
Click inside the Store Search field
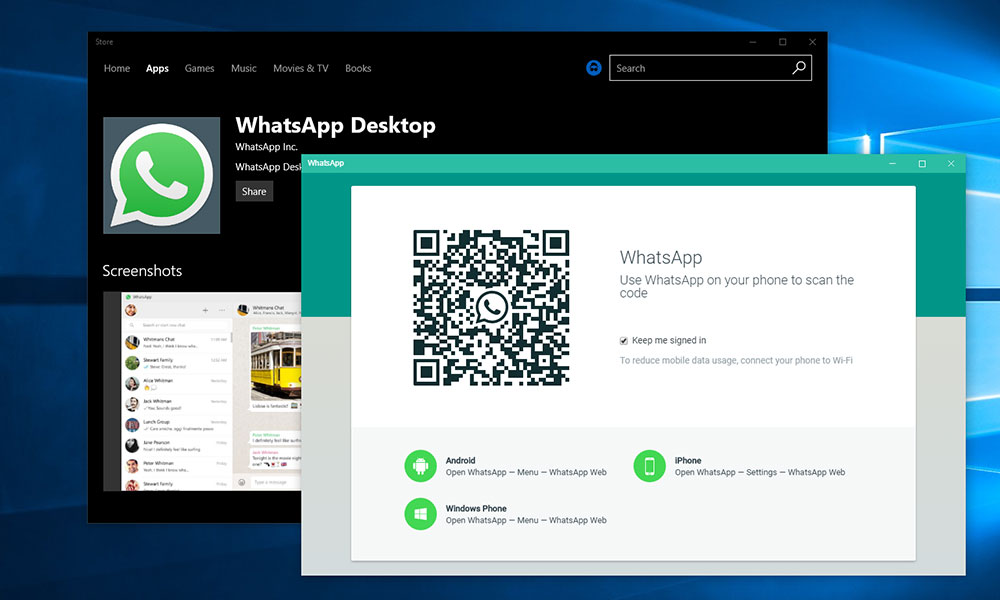[x=700, y=68]
